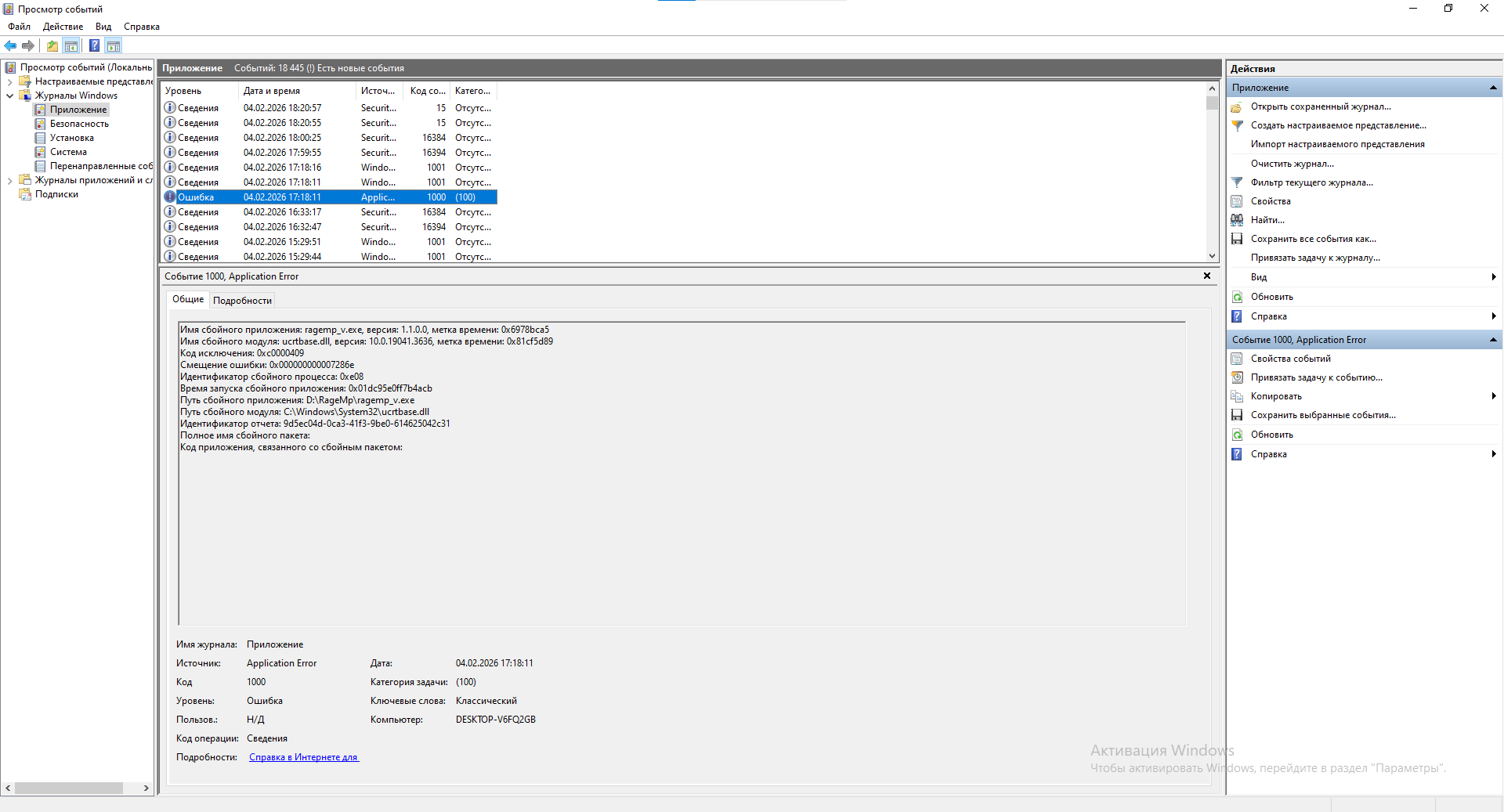Toggle the console tree show/hide toolbar button
Image resolution: width=1504 pixels, height=812 pixels.
tap(71, 45)
